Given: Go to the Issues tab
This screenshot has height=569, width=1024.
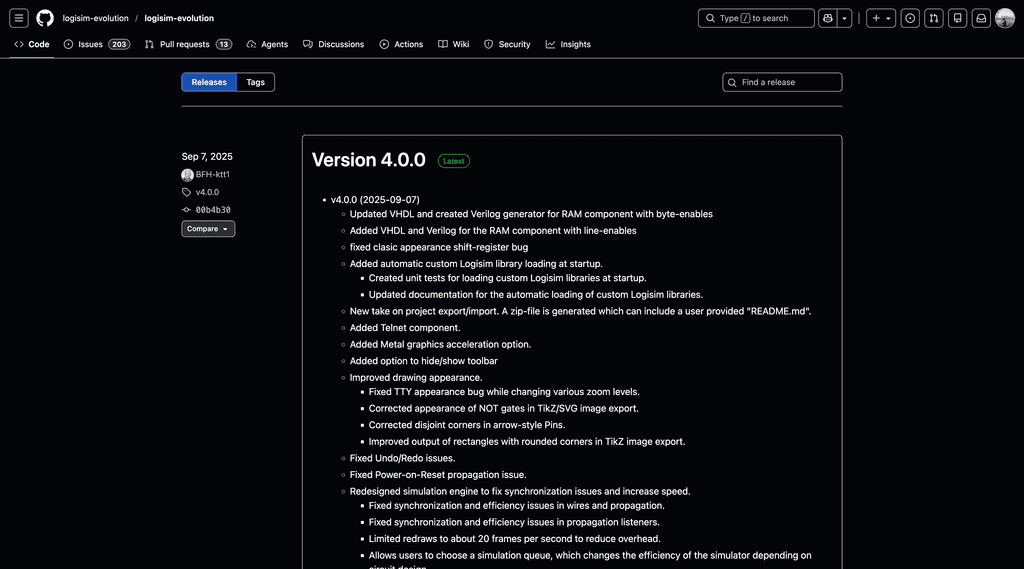Looking at the screenshot, I should coord(96,44).
